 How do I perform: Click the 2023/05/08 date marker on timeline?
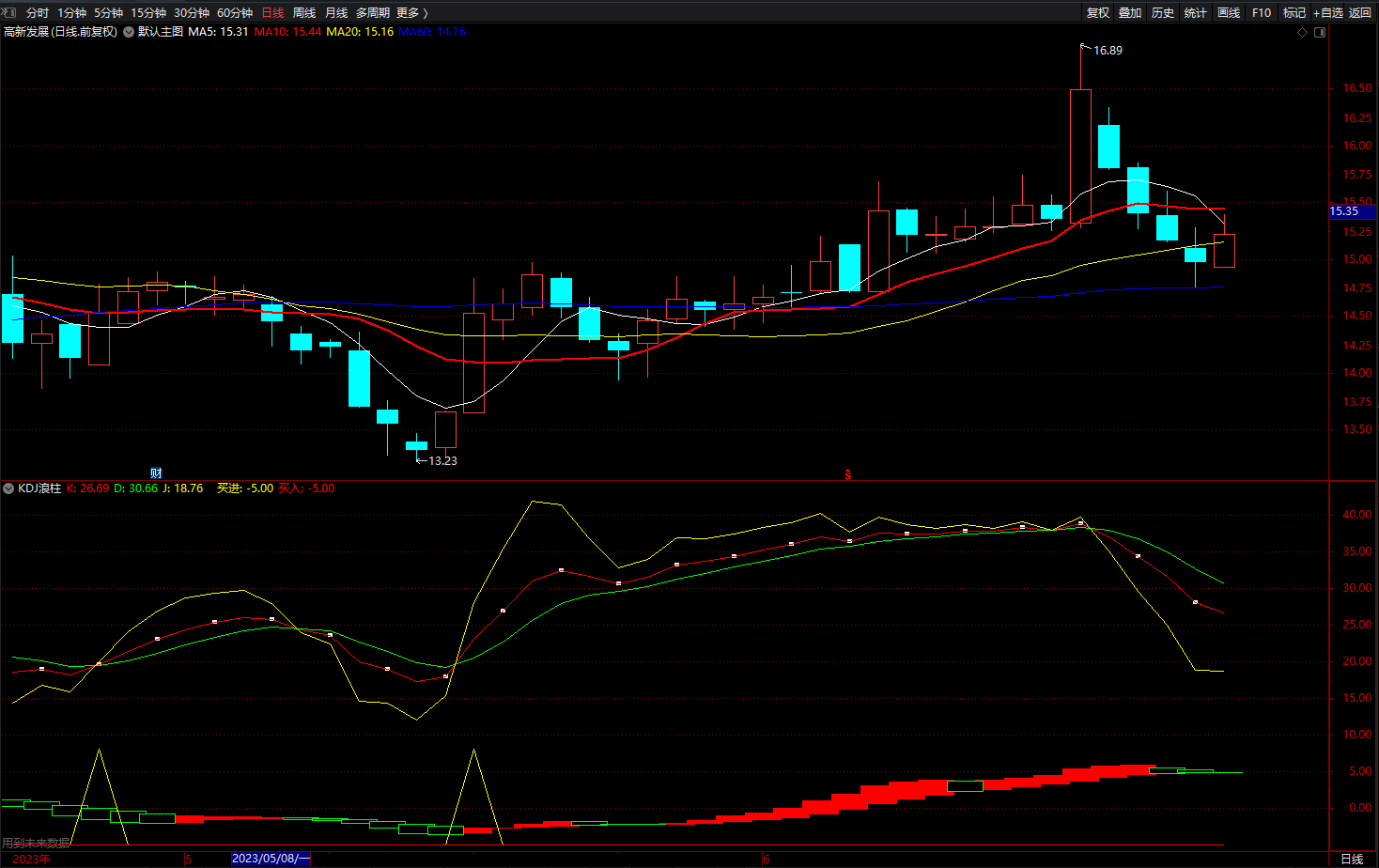point(271,859)
